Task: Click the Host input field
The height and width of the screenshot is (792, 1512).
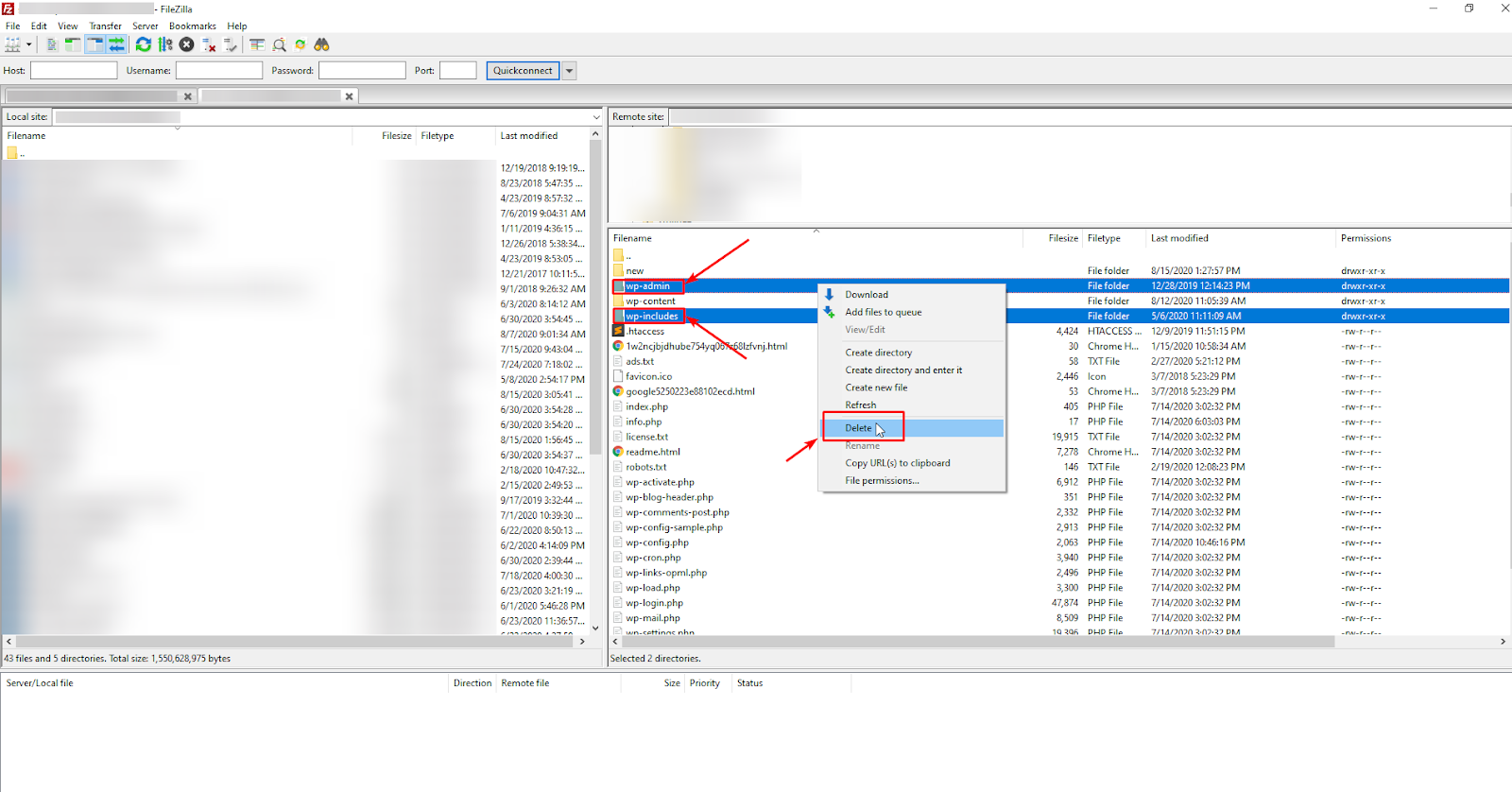Action: [74, 70]
